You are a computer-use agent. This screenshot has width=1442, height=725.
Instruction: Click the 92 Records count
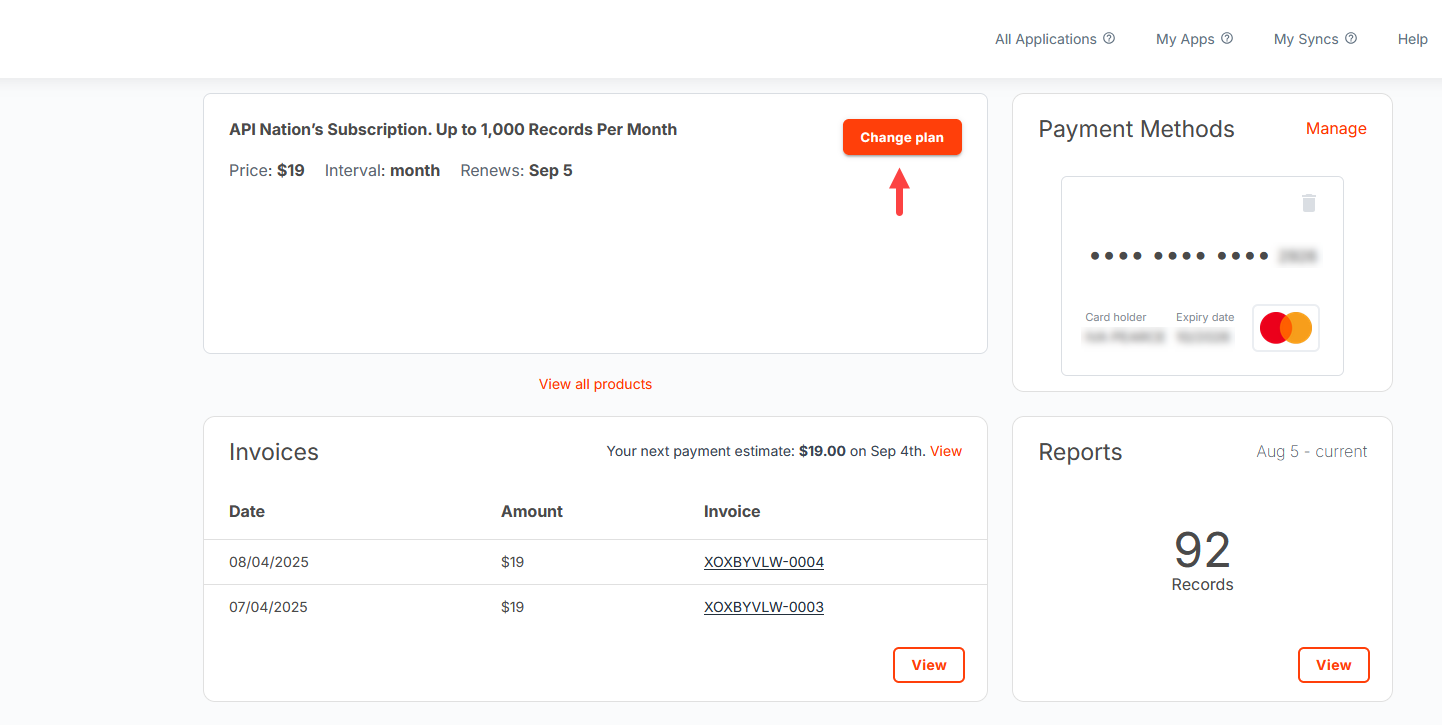click(x=1202, y=558)
